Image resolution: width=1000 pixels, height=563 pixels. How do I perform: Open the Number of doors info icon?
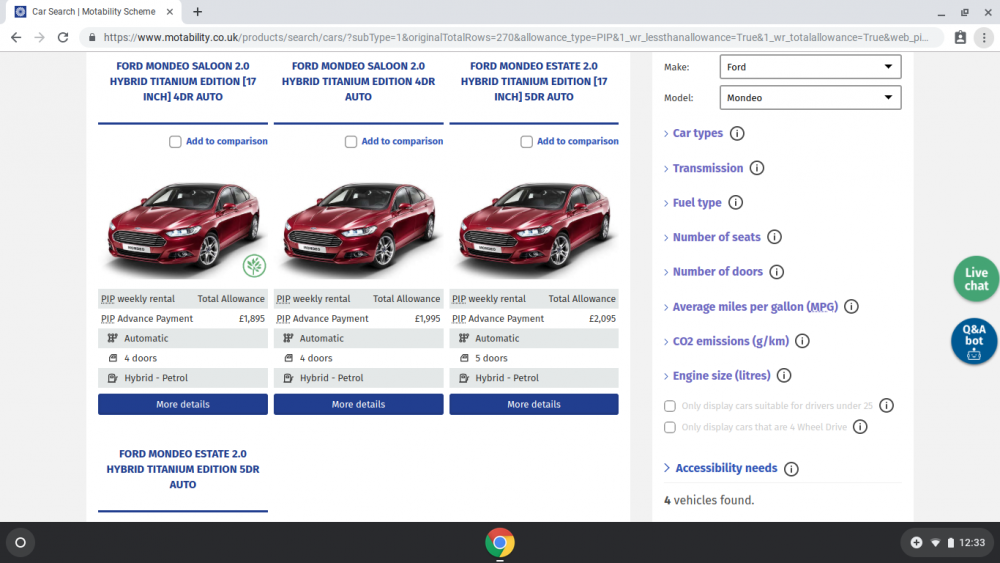pyautogui.click(x=776, y=272)
